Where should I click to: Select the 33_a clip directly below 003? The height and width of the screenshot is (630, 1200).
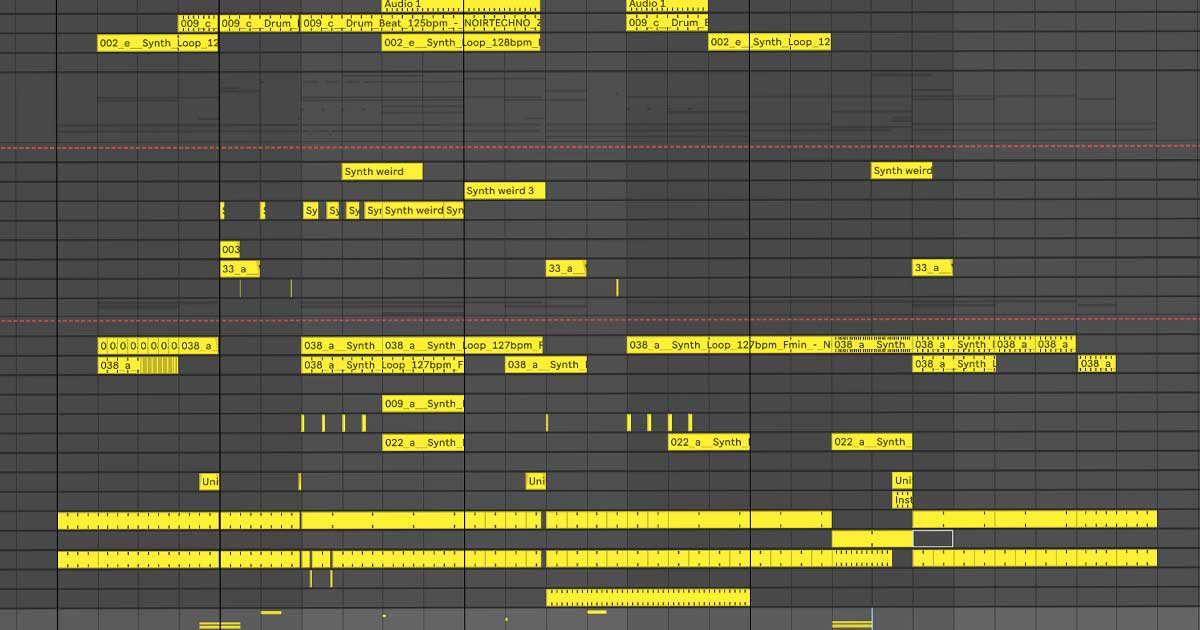[x=240, y=268]
